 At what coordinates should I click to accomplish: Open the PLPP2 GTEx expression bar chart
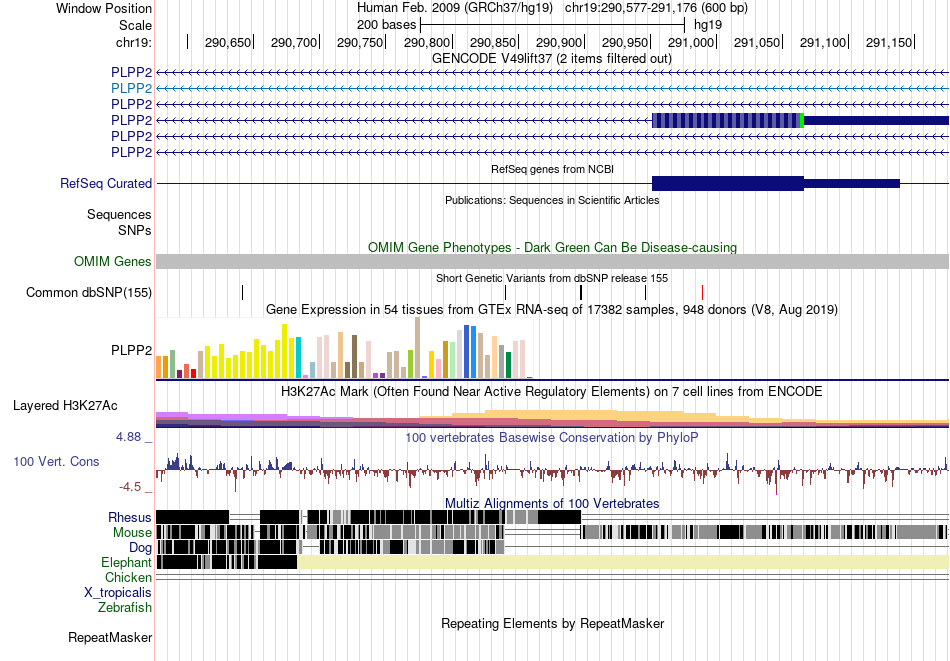pyautogui.click(x=344, y=348)
